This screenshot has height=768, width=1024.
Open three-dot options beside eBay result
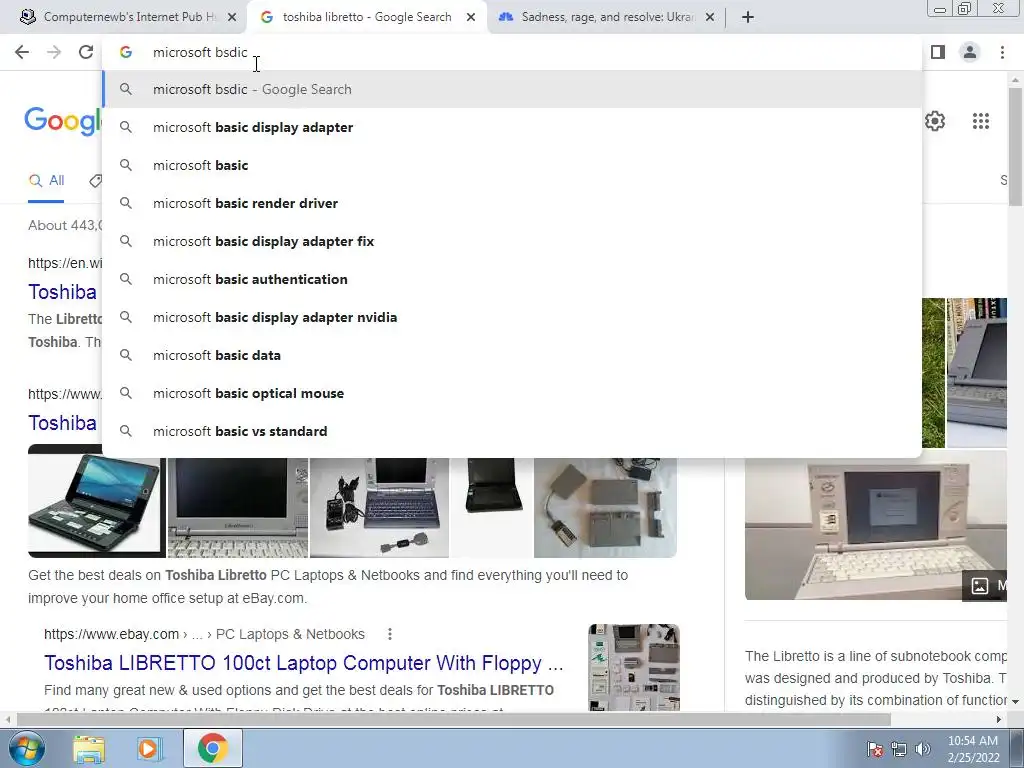pyautogui.click(x=390, y=634)
